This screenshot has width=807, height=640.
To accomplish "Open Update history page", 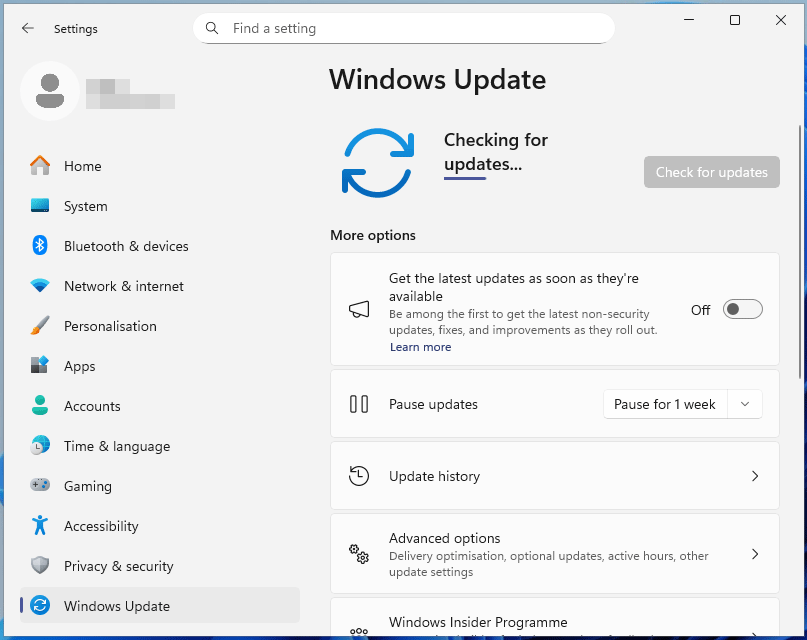I will point(555,476).
